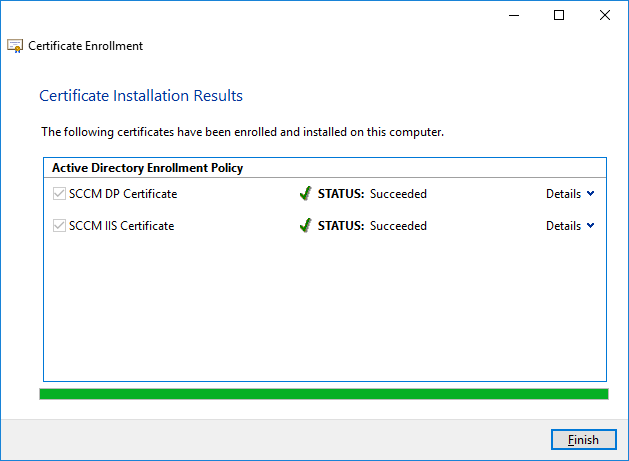Expand Details for SCCM IIS Certificate
This screenshot has height=461, width=629.
pyautogui.click(x=570, y=226)
